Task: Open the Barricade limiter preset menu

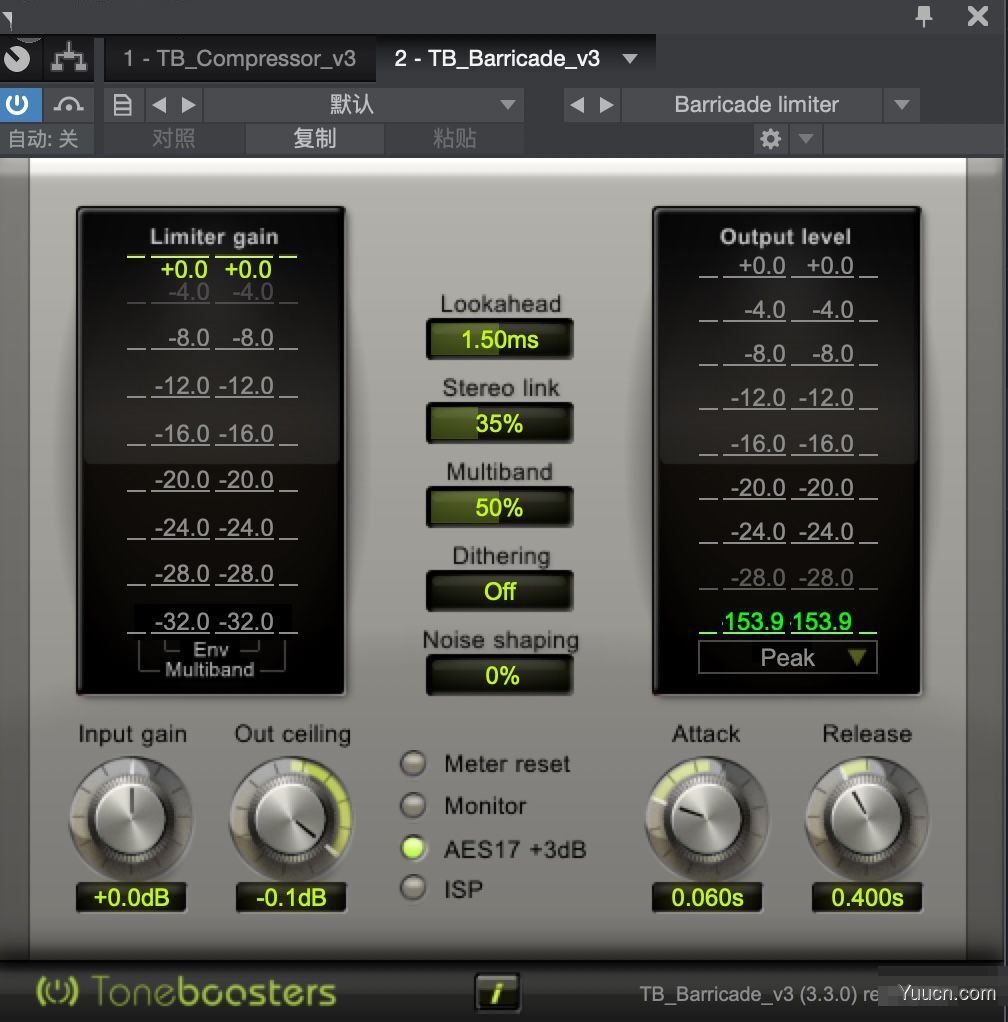Action: coord(756,104)
